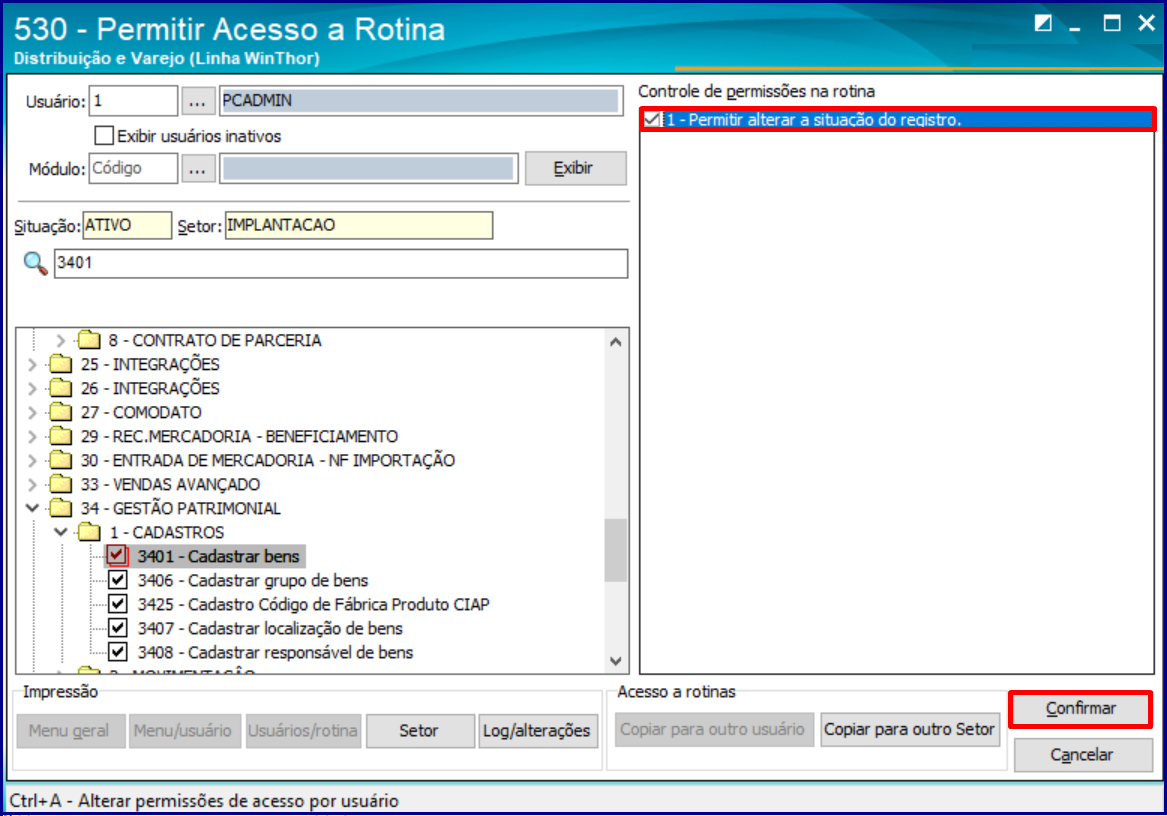This screenshot has width=1167, height=816.
Task: Close the Permitir Acesso a Rotina window
Action: click(1147, 23)
